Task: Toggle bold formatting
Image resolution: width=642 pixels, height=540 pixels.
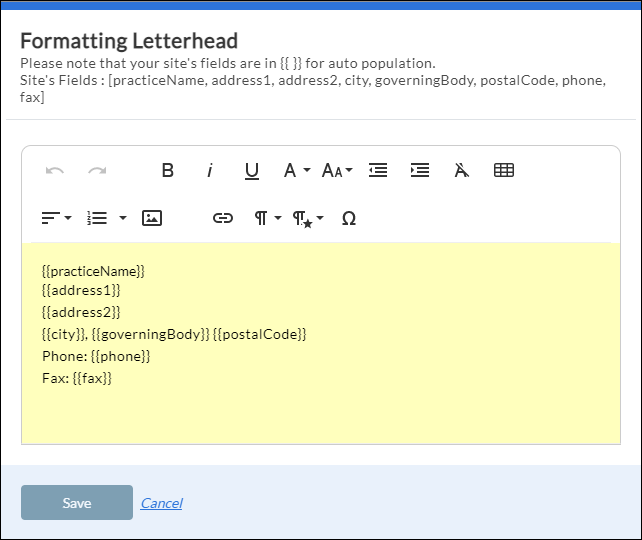Action: 168,171
